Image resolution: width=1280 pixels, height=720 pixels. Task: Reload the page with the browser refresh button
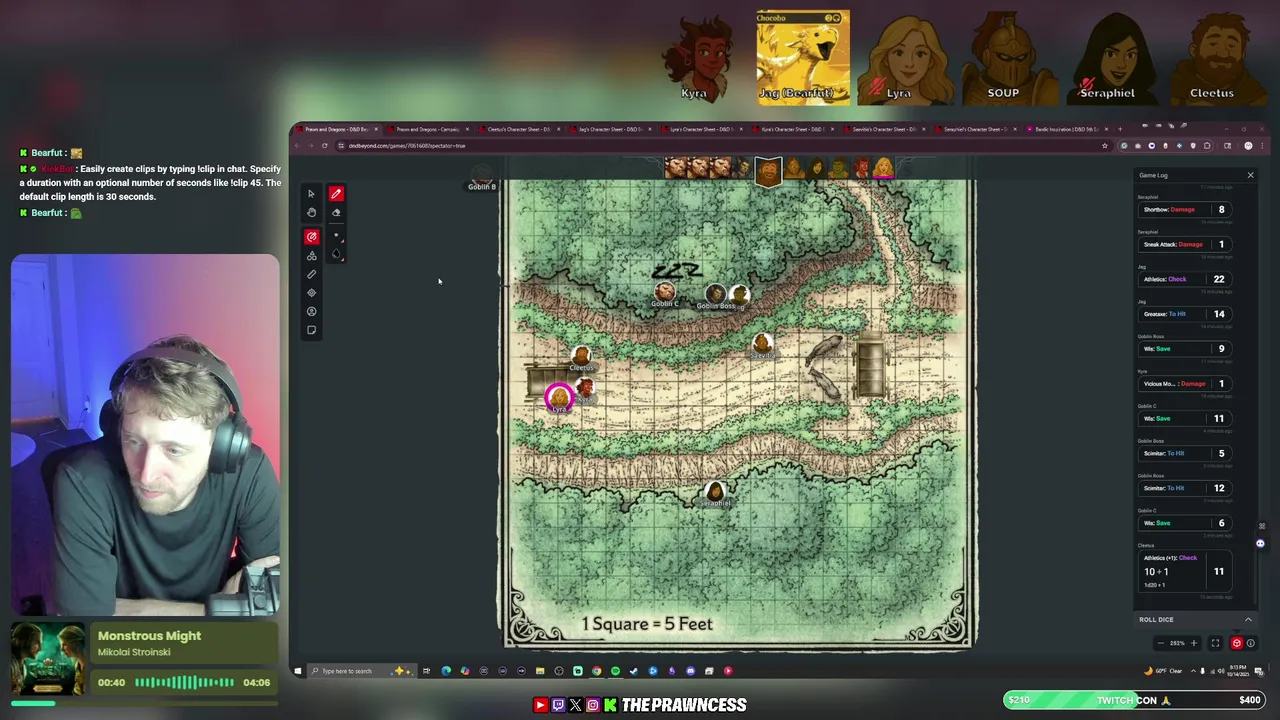point(324,146)
